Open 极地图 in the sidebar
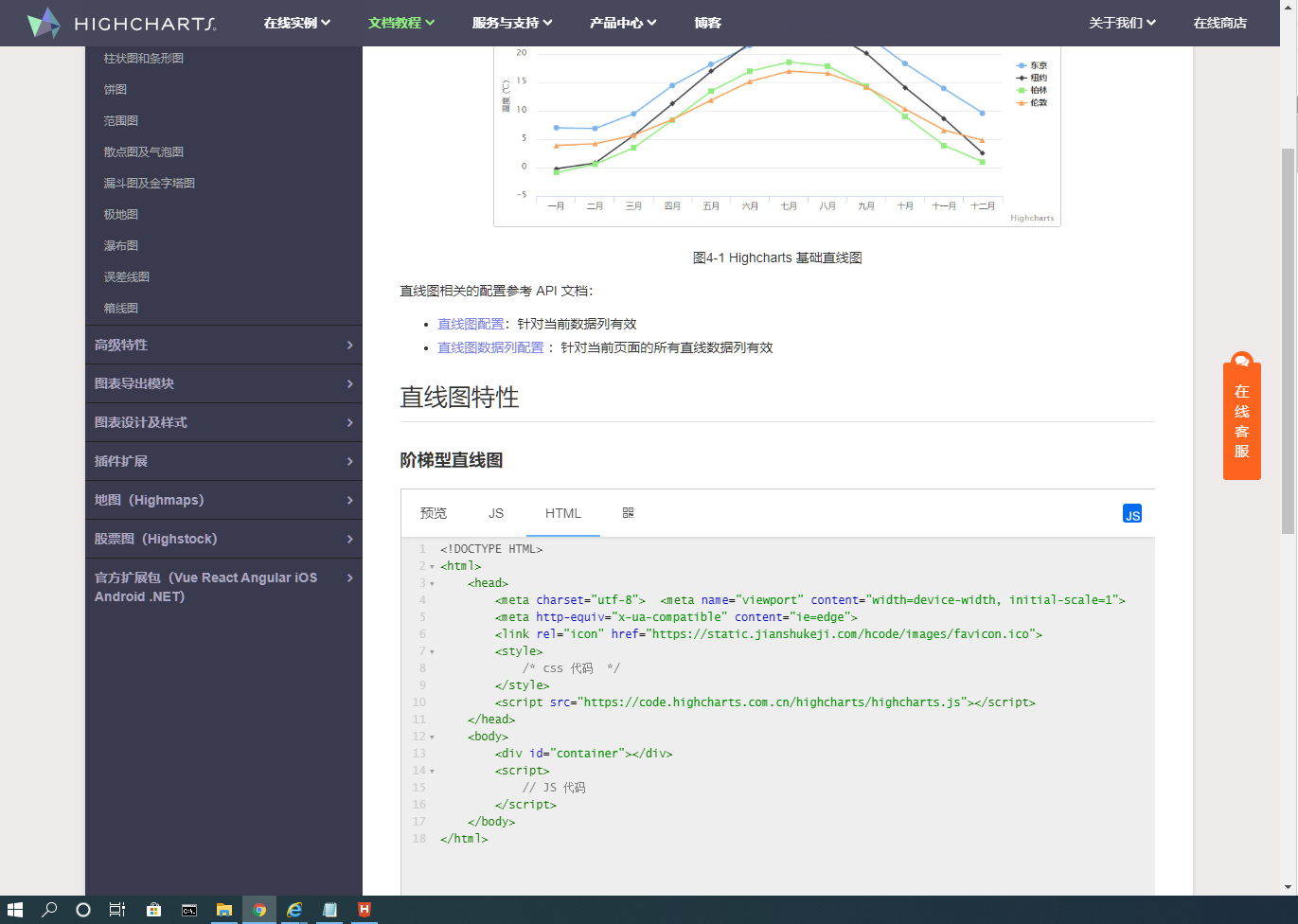The width and height of the screenshot is (1298, 924). click(121, 214)
